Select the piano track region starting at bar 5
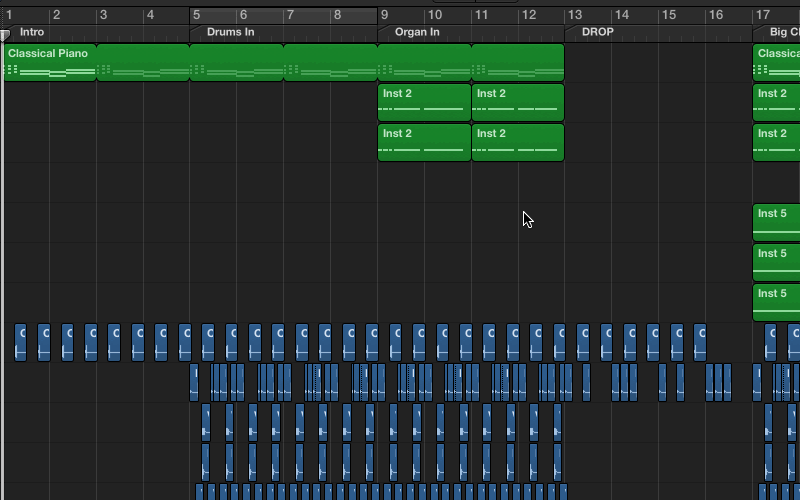 point(237,62)
